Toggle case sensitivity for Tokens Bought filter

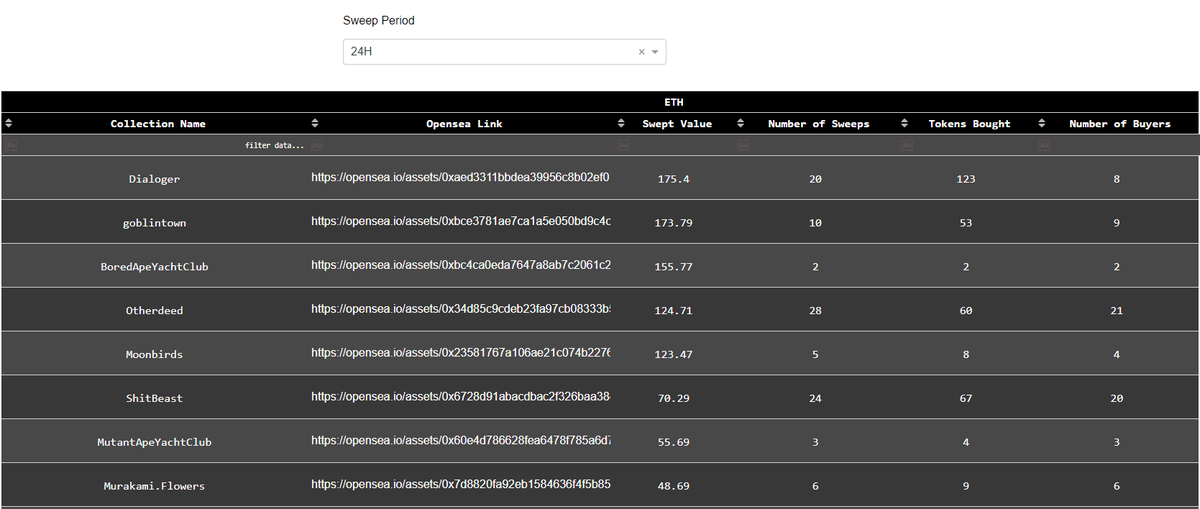coord(907,145)
